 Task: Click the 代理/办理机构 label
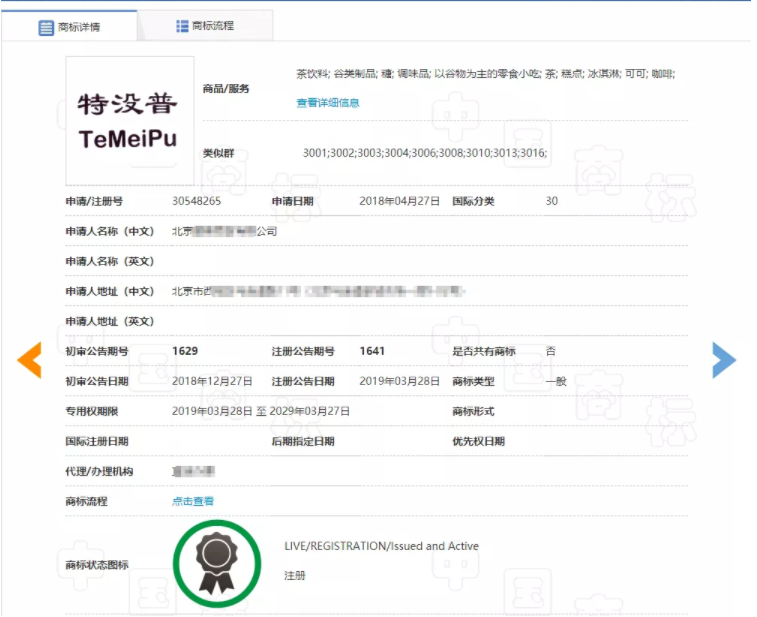[x=99, y=471]
